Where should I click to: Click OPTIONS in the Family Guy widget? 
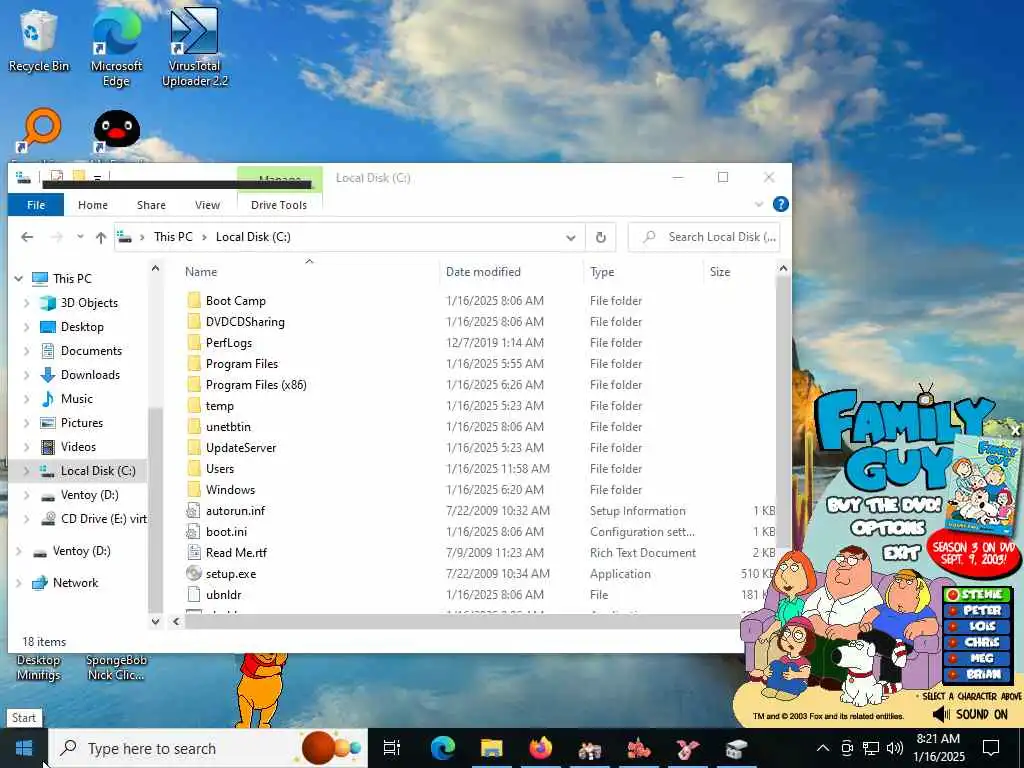(888, 527)
